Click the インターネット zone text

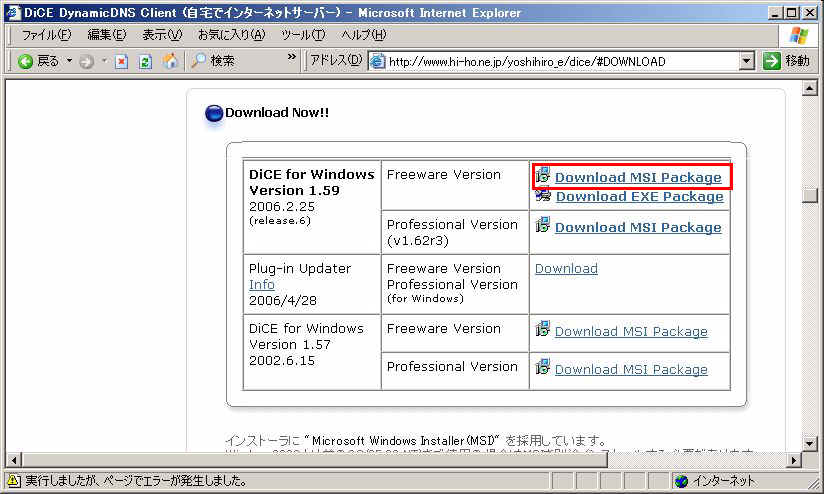(x=723, y=481)
